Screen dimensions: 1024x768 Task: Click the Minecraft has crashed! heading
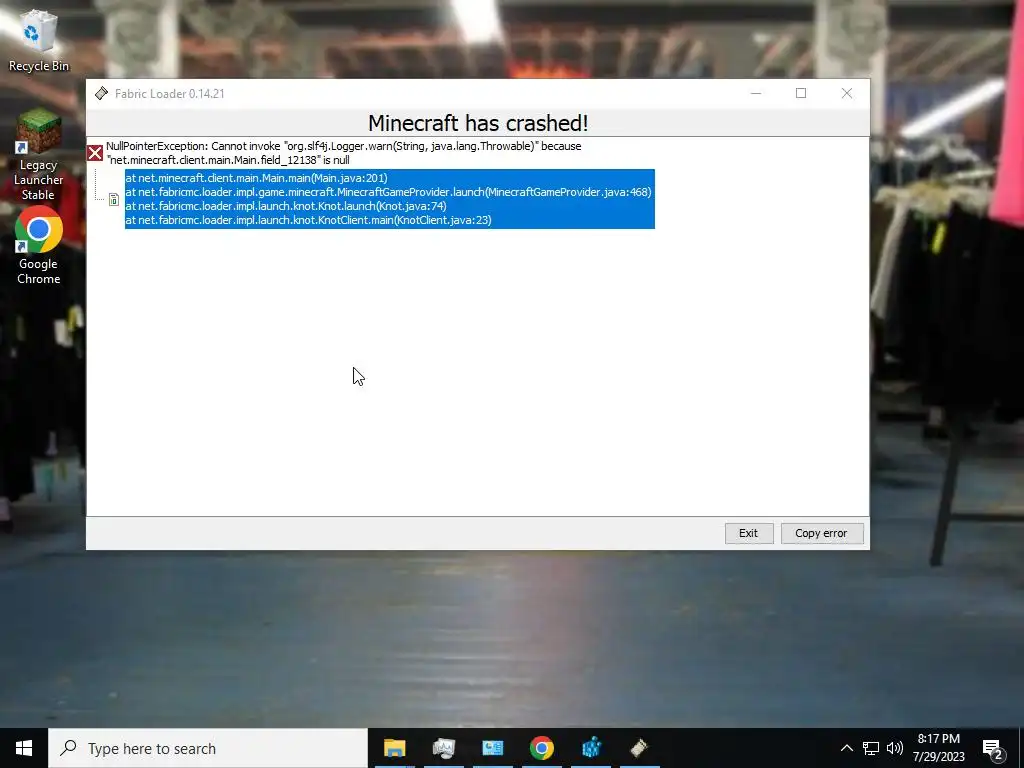[478, 123]
